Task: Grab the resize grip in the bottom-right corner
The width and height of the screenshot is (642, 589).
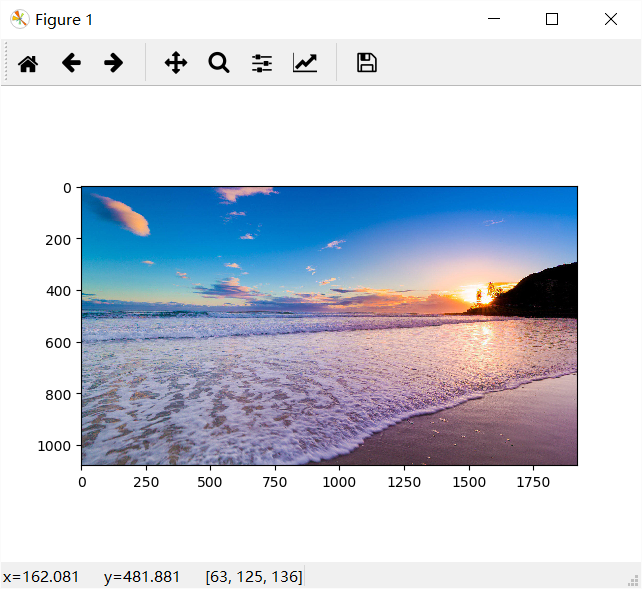Action: [633, 581]
